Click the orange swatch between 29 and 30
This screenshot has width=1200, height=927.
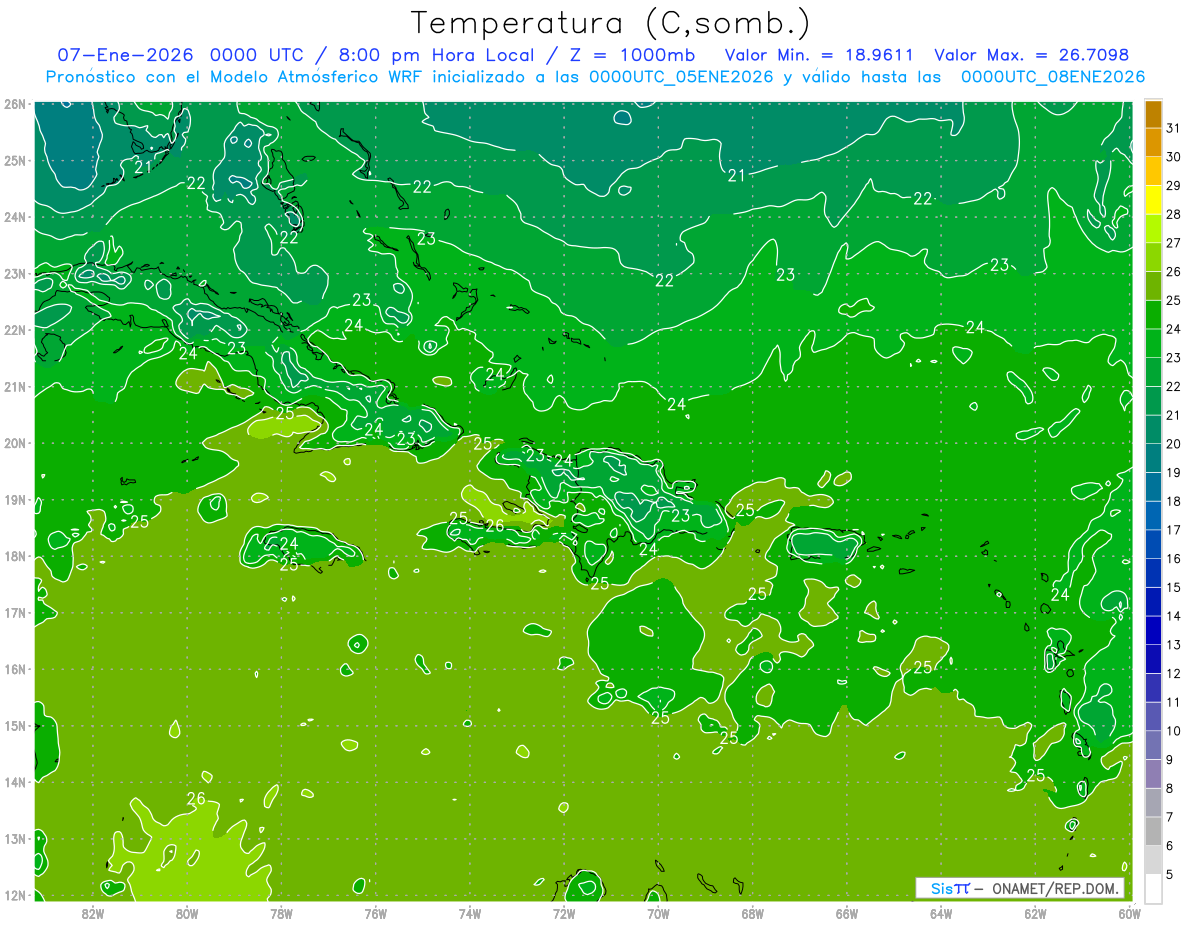(1154, 171)
